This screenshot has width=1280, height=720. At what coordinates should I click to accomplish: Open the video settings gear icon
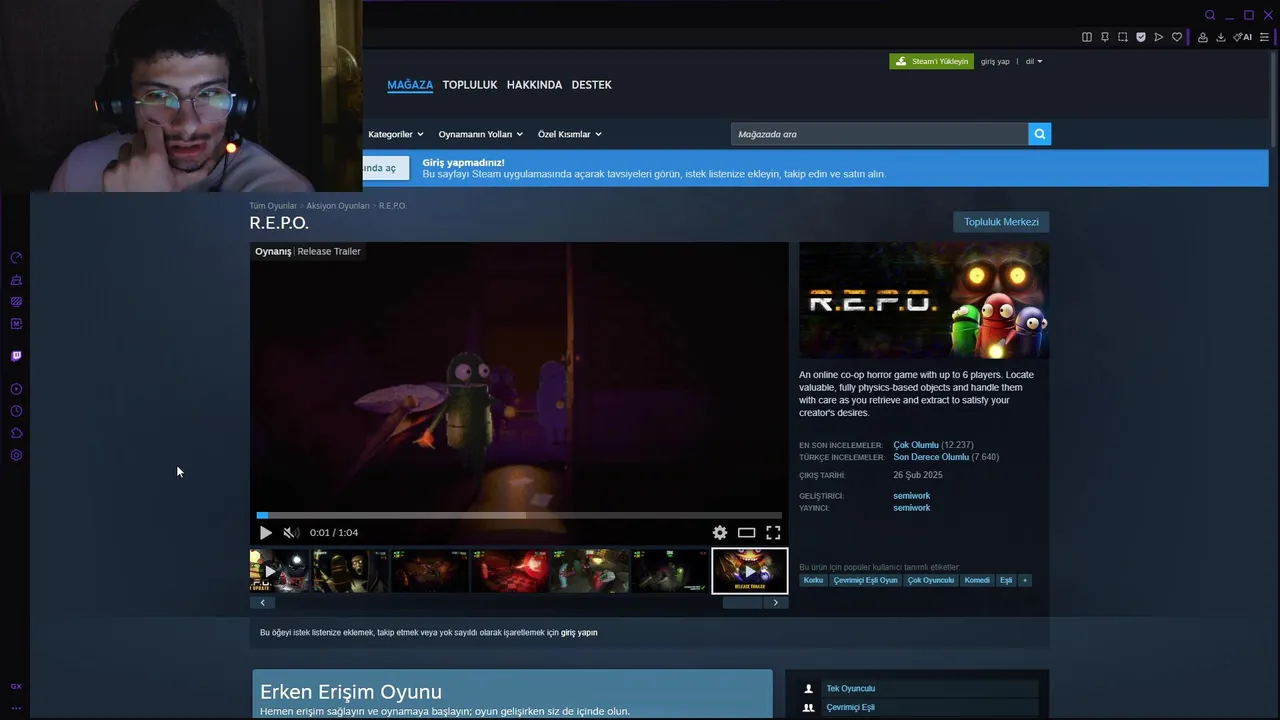[x=720, y=533]
